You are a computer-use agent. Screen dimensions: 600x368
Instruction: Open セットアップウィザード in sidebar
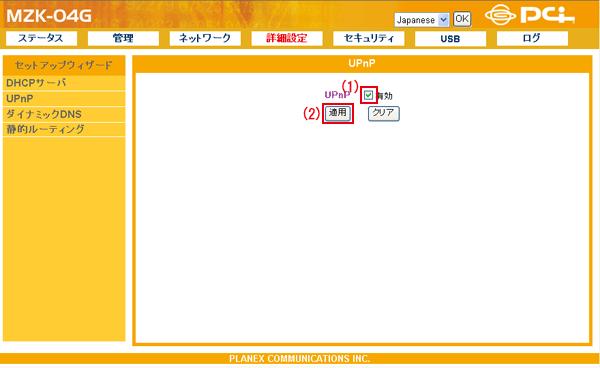point(64,65)
